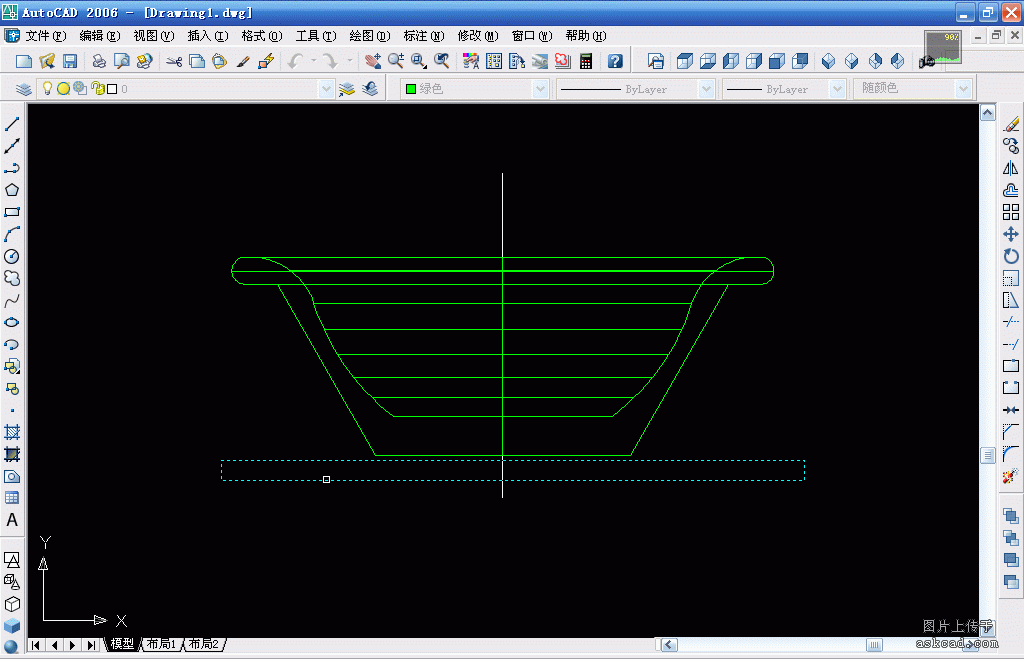Open the 修改(M) menu

pyautogui.click(x=478, y=36)
